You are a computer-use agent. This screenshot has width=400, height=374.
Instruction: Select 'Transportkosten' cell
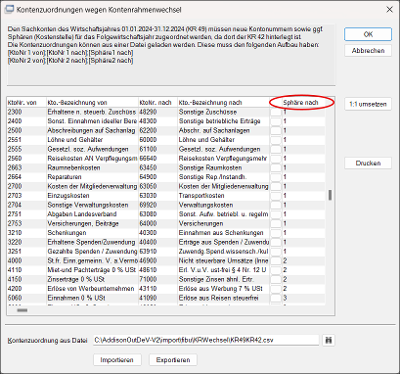pos(201,196)
